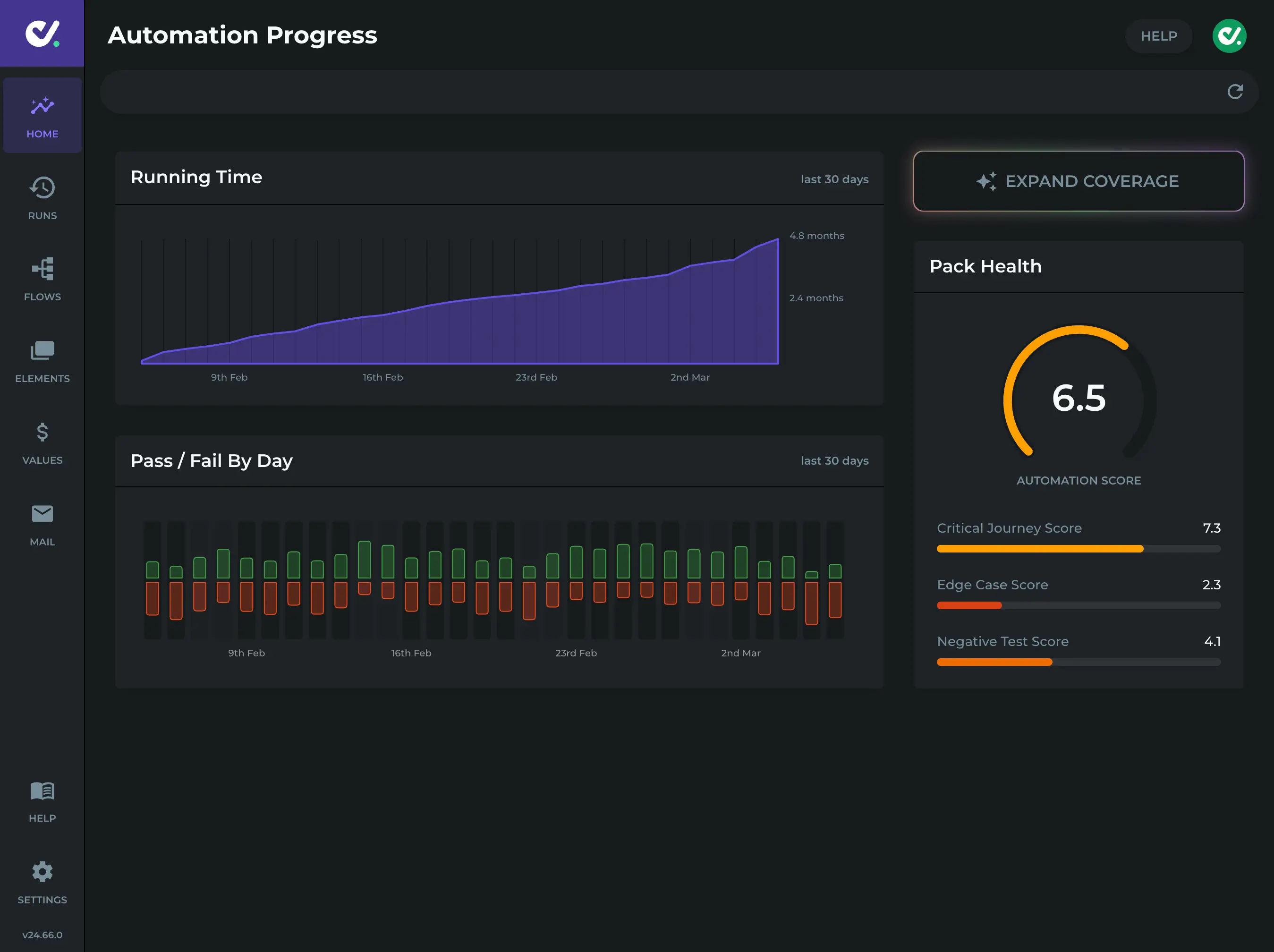The width and height of the screenshot is (1274, 952).
Task: Select the RUNS navigation entry
Action: (x=42, y=199)
